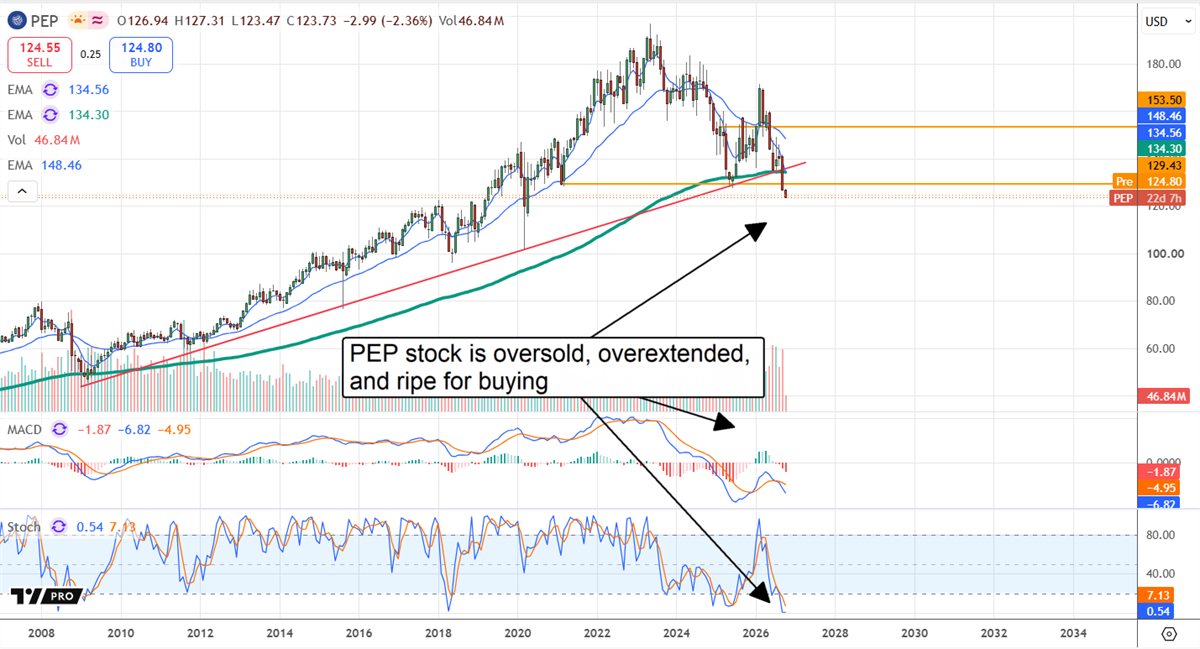Click the orange sun pre-market session icon
The height and width of the screenshot is (649, 1200).
click(x=77, y=19)
